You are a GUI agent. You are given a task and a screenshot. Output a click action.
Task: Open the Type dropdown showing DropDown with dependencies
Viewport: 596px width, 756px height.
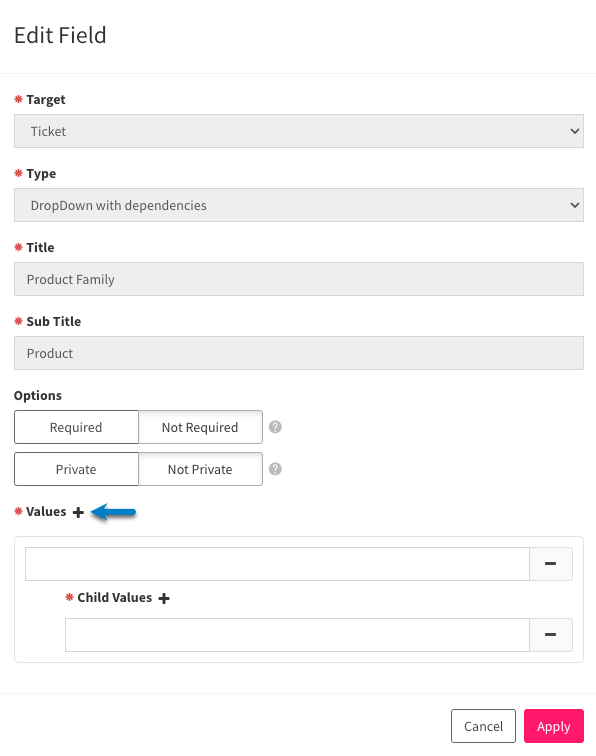click(299, 205)
